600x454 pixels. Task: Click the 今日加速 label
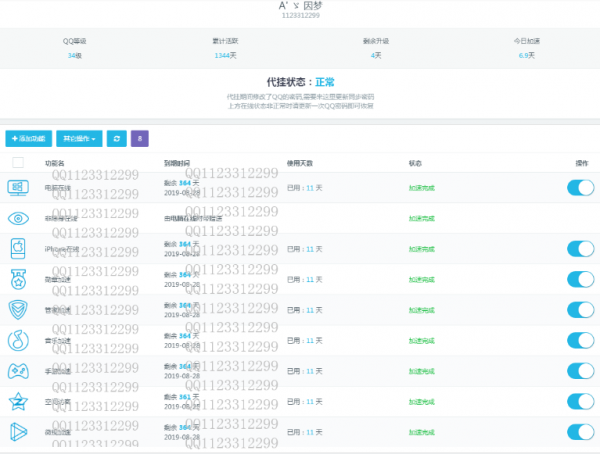click(x=527, y=41)
